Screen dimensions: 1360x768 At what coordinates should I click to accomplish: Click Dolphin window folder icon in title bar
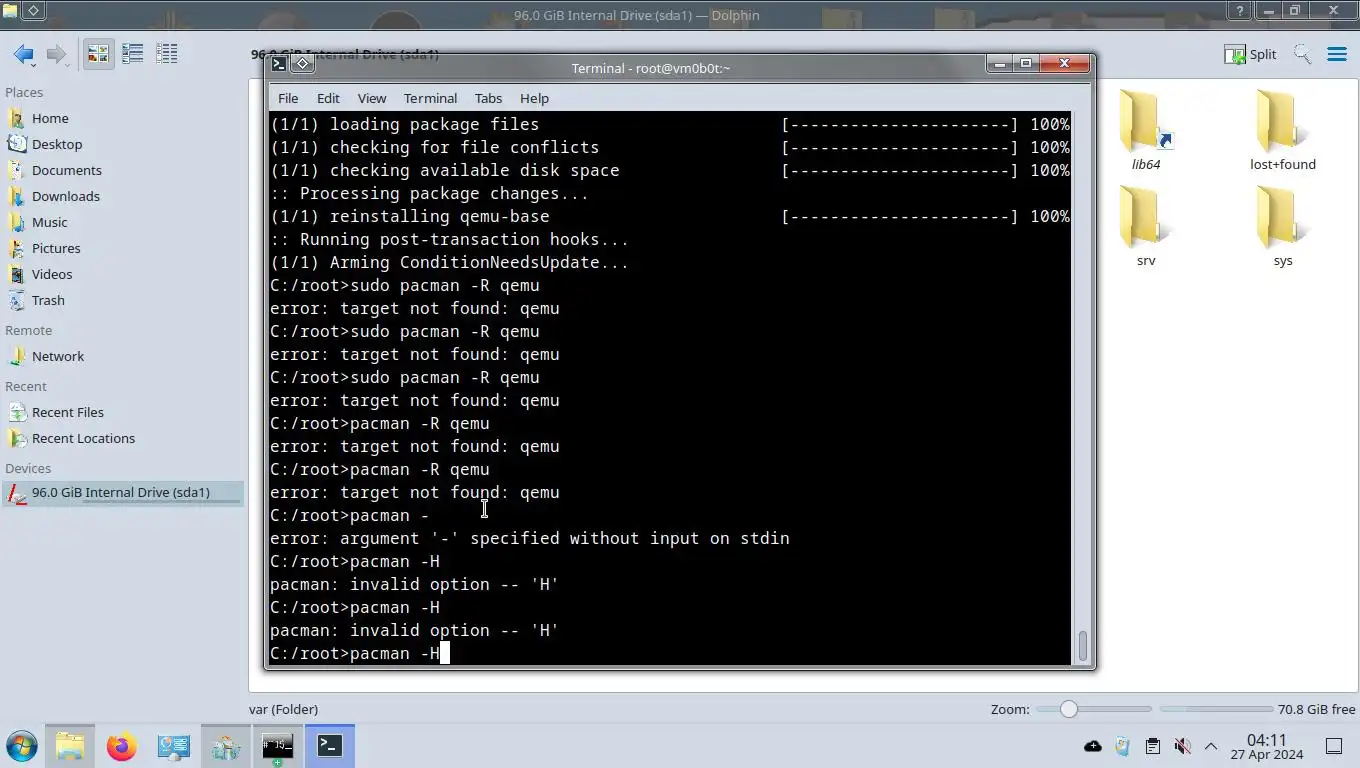tap(10, 11)
